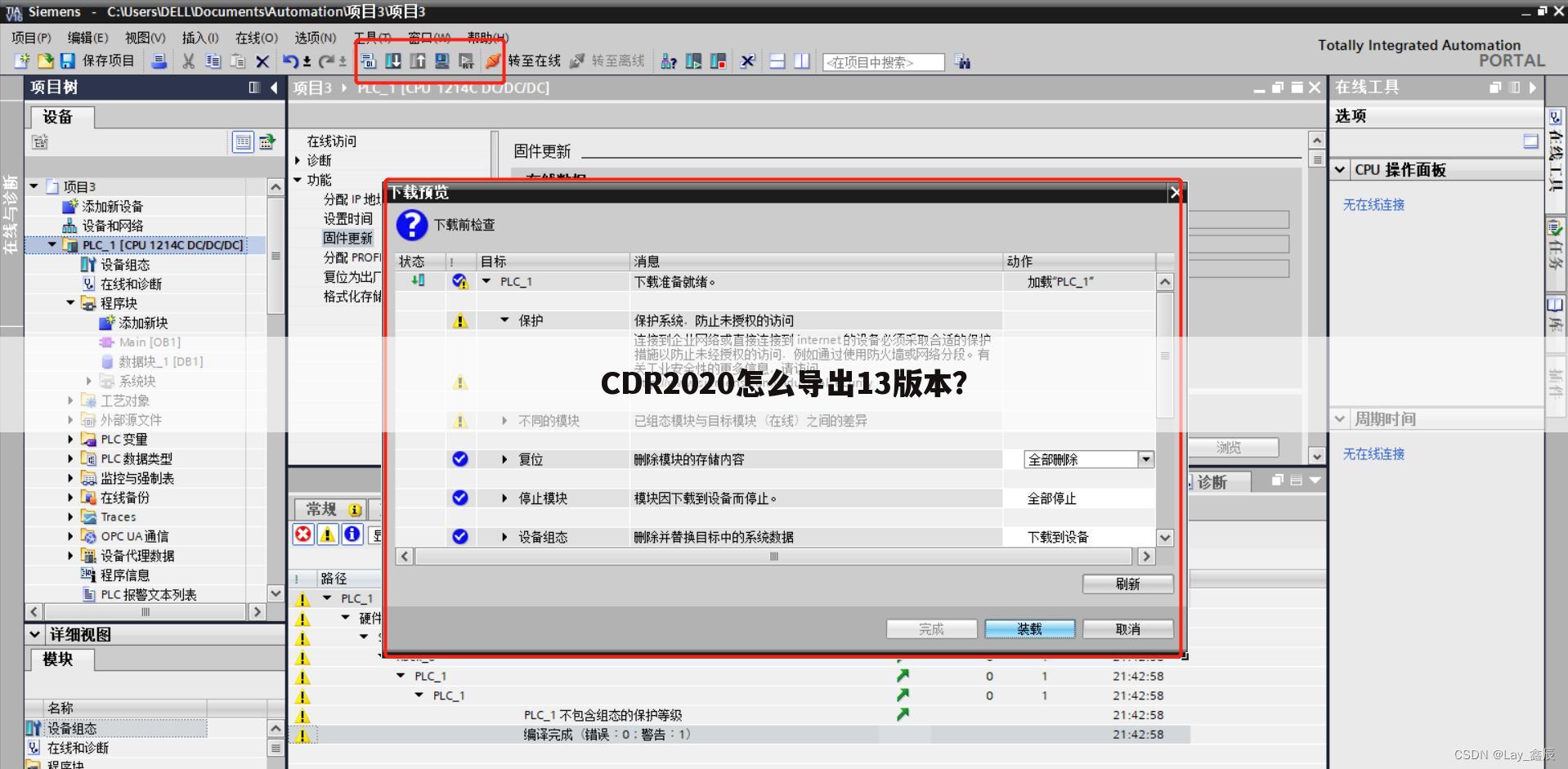Open the 编辑(E) menu
The image size is (1568, 769).
[x=87, y=38]
